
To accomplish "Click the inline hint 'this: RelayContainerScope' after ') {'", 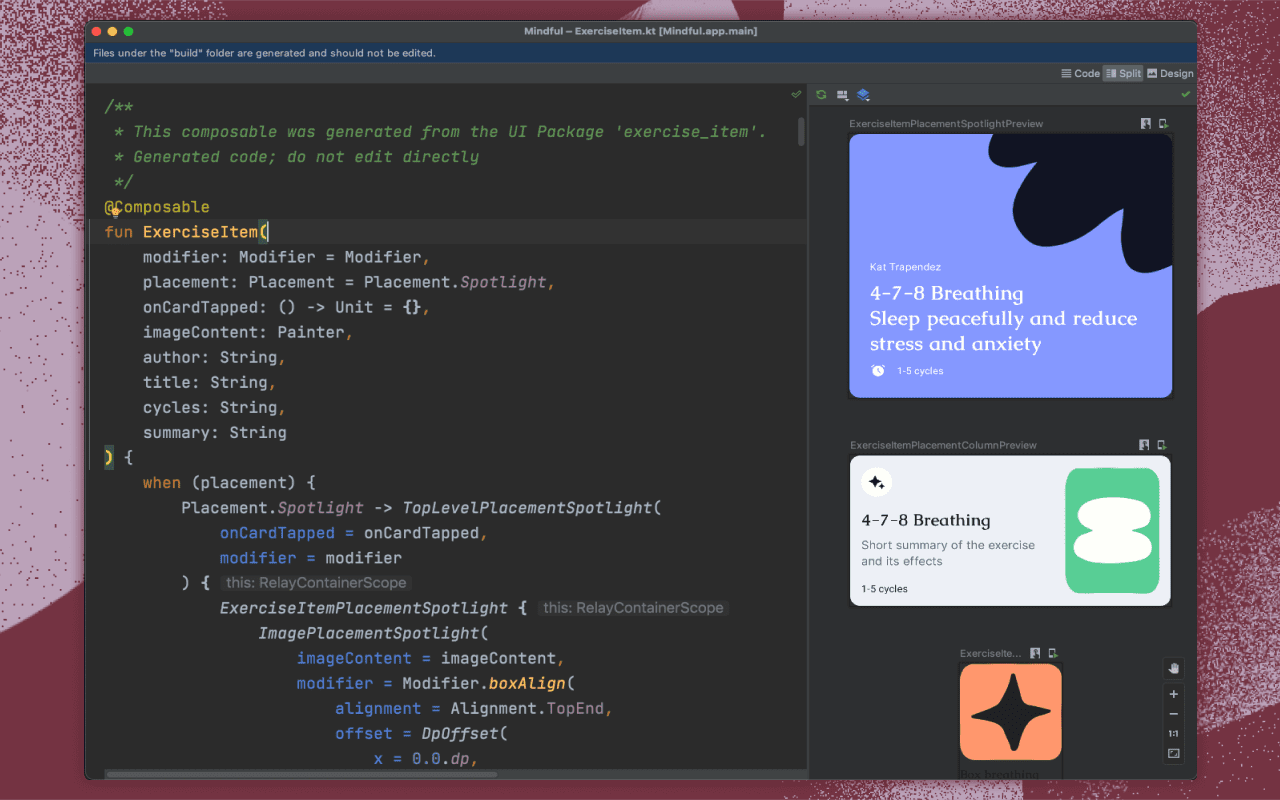I will pos(316,583).
